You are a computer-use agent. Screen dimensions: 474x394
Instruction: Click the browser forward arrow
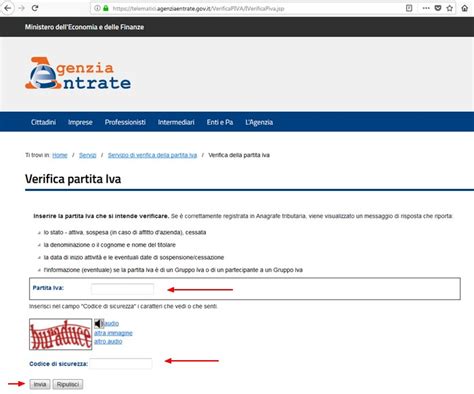coord(22,8)
